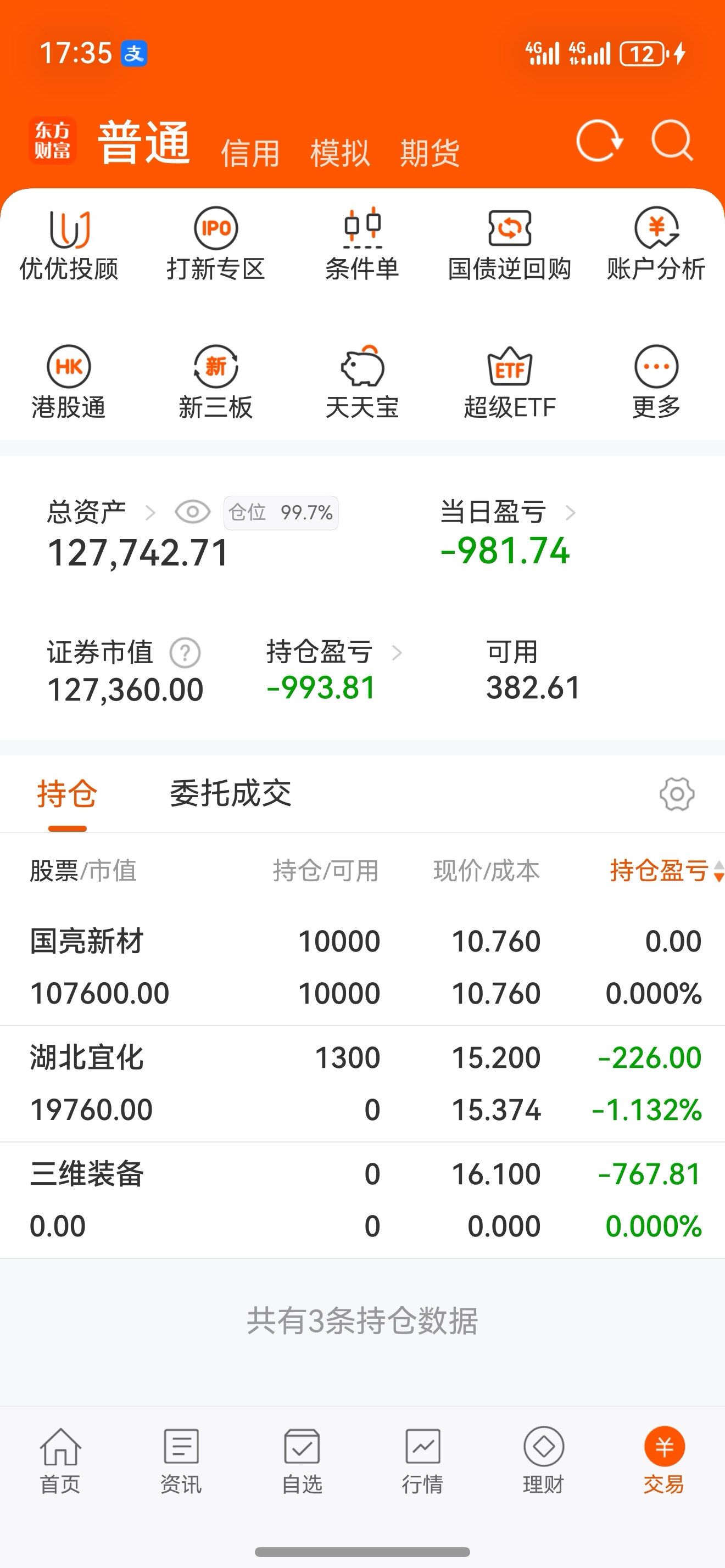Tap 持仓/可用 column header
This screenshot has width=725, height=1568.
(x=326, y=870)
